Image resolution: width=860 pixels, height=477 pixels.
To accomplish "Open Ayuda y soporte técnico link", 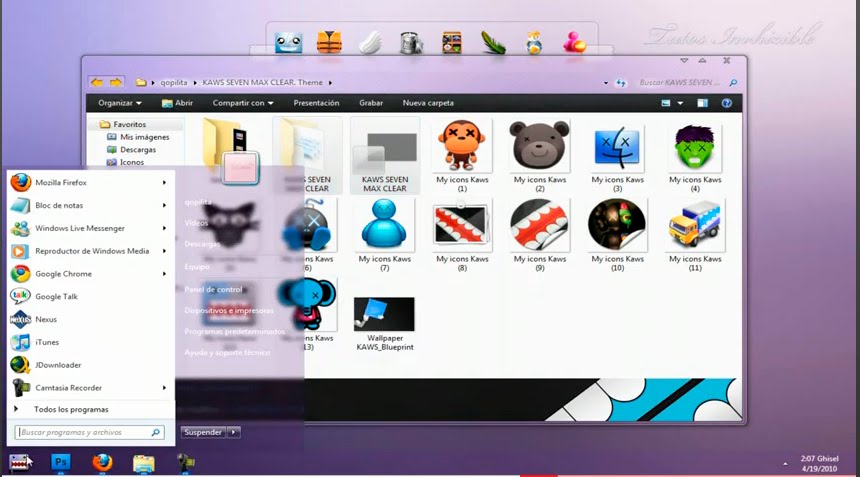I will (x=227, y=353).
